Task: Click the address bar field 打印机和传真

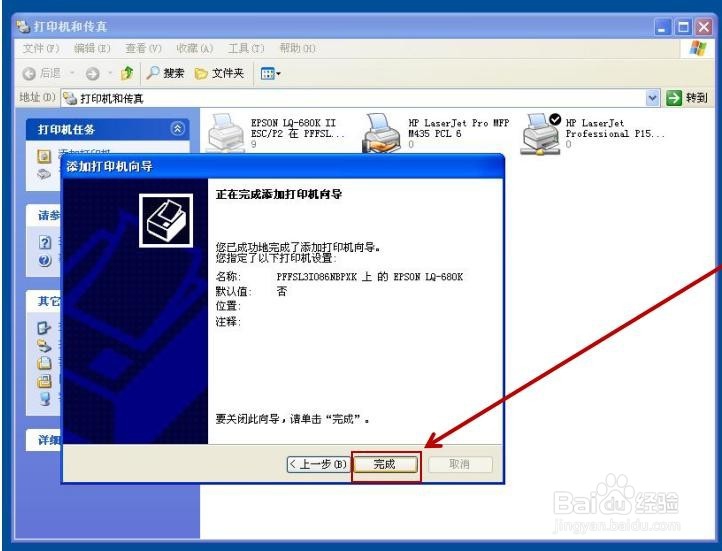Action: click(x=354, y=98)
